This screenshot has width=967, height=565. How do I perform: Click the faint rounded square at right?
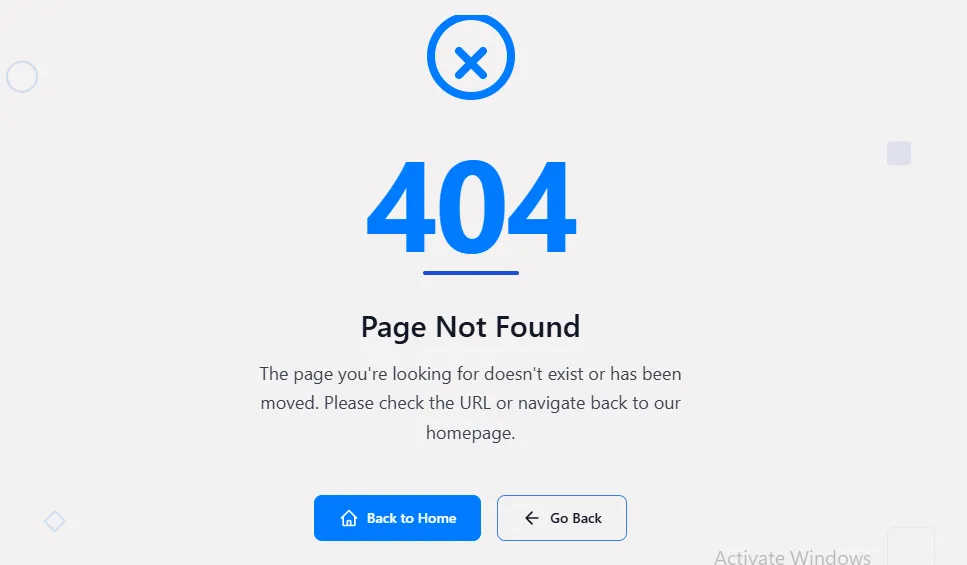click(899, 154)
